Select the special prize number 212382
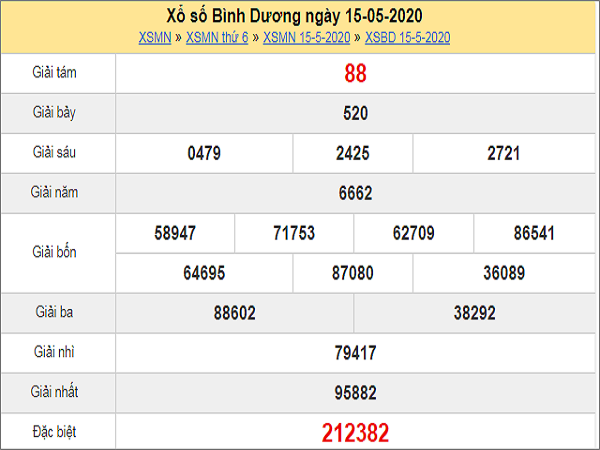This screenshot has height=450, width=600. pyautogui.click(x=355, y=433)
